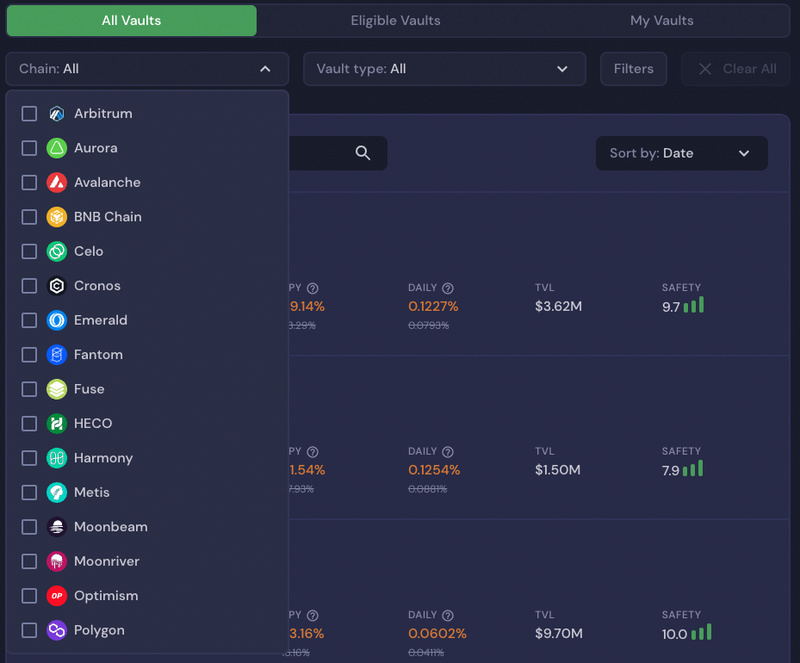The image size is (800, 663).
Task: Click the Filters button
Action: tap(633, 69)
